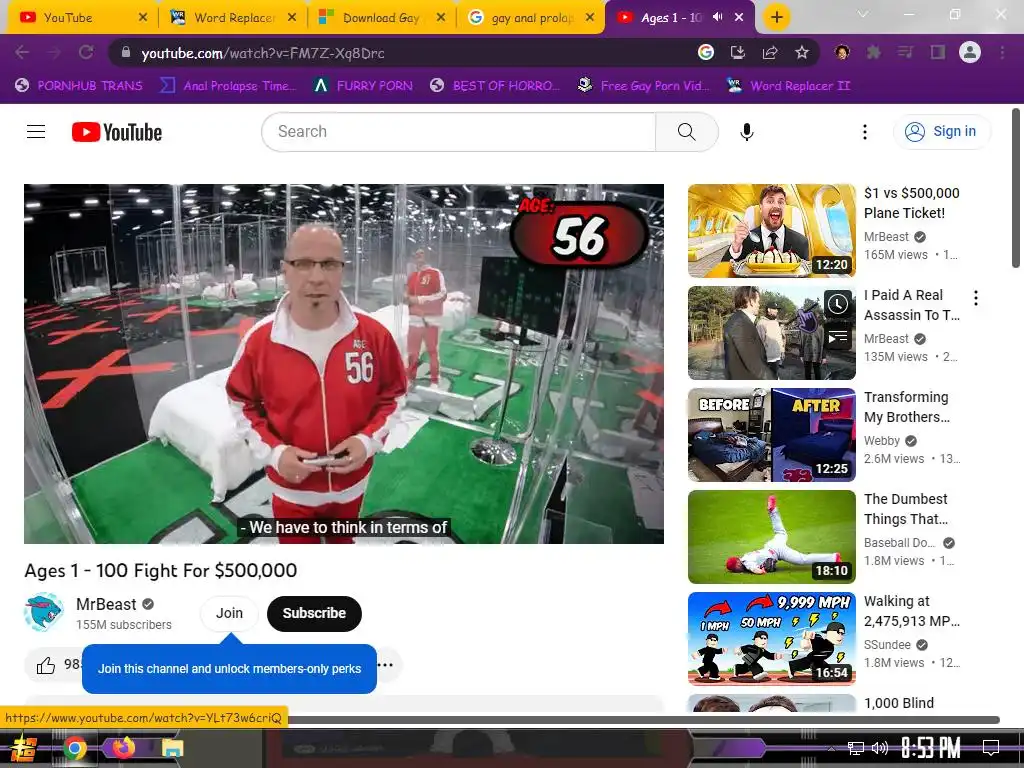Share this page from address bar
This screenshot has height=768, width=1024.
[x=770, y=52]
